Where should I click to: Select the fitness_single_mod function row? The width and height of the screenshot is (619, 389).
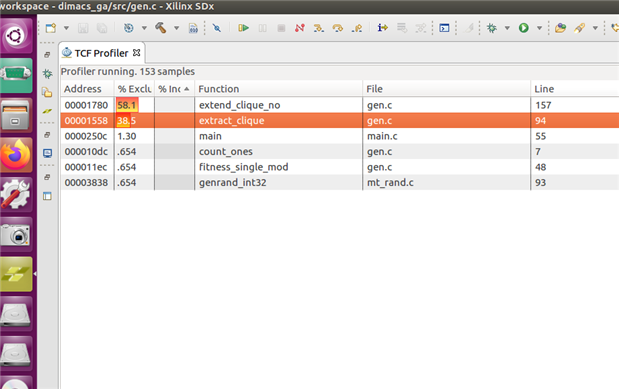(340, 167)
